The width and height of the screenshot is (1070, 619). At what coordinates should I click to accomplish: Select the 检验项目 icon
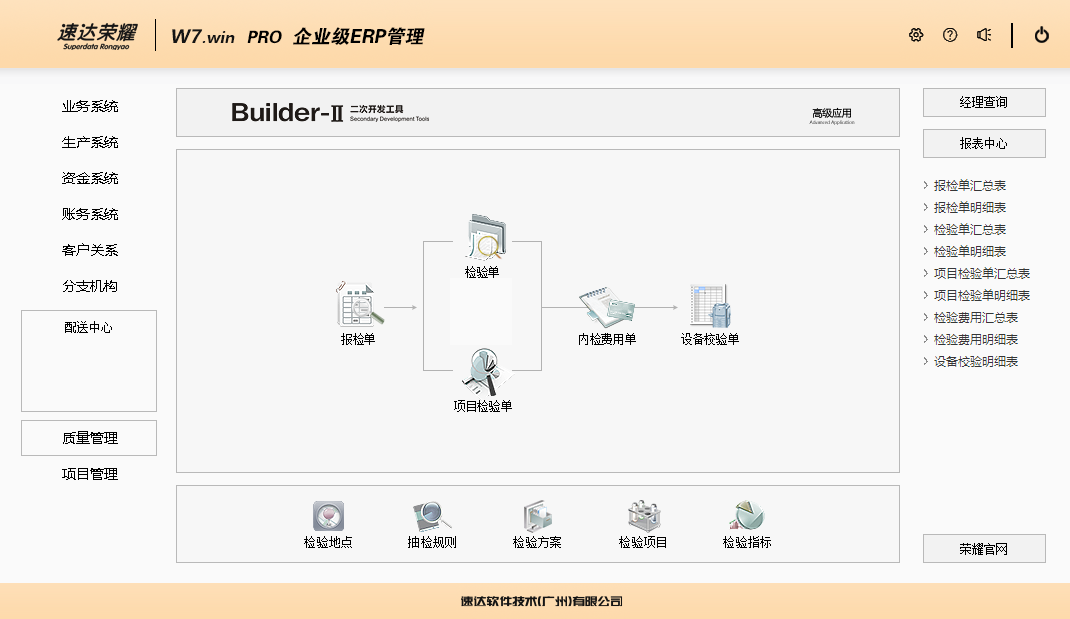coord(643,516)
